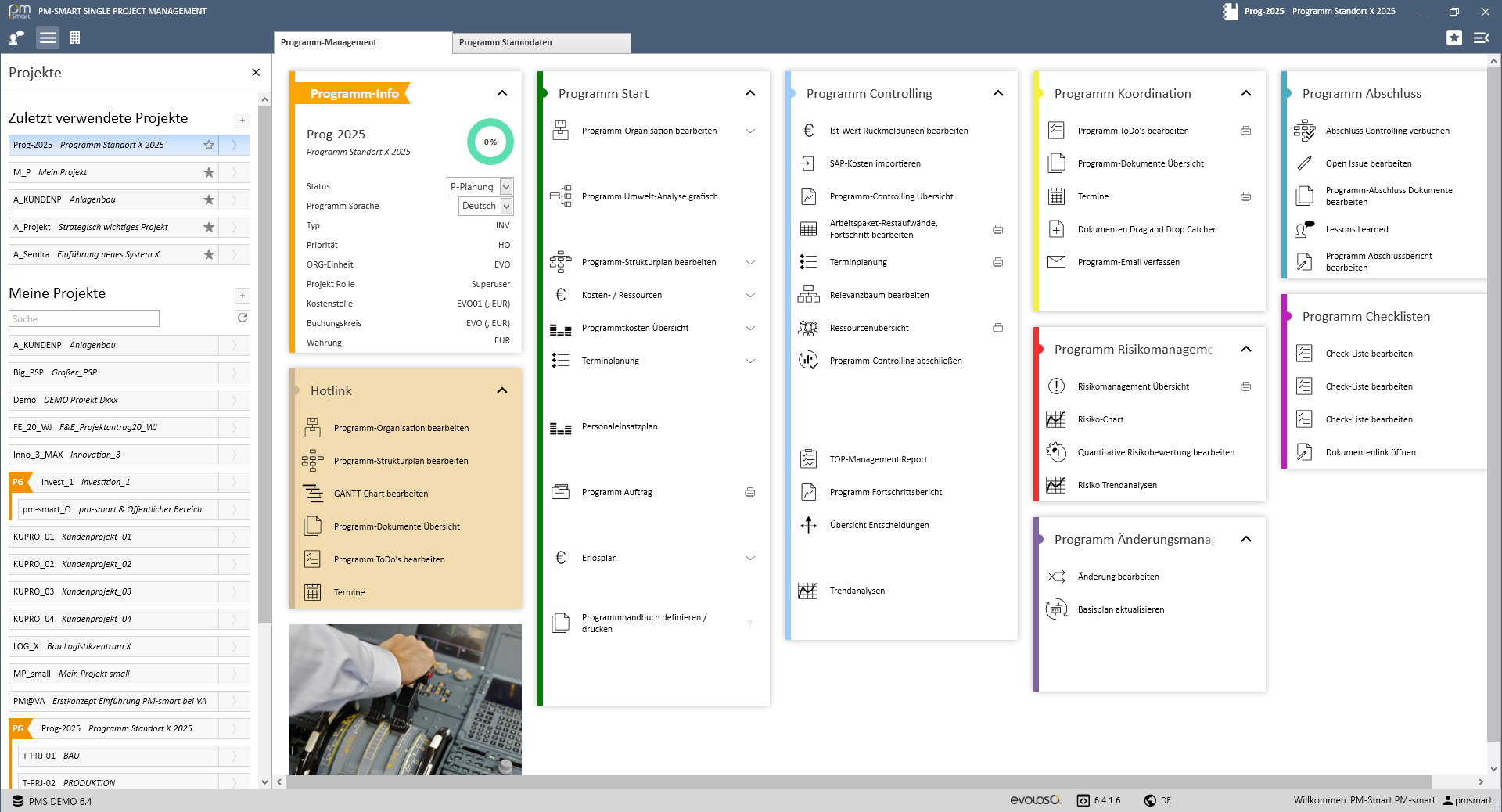Click GANTT-Chart bearbeiten icon in Hotlink
The image size is (1502, 812).
pos(312,494)
